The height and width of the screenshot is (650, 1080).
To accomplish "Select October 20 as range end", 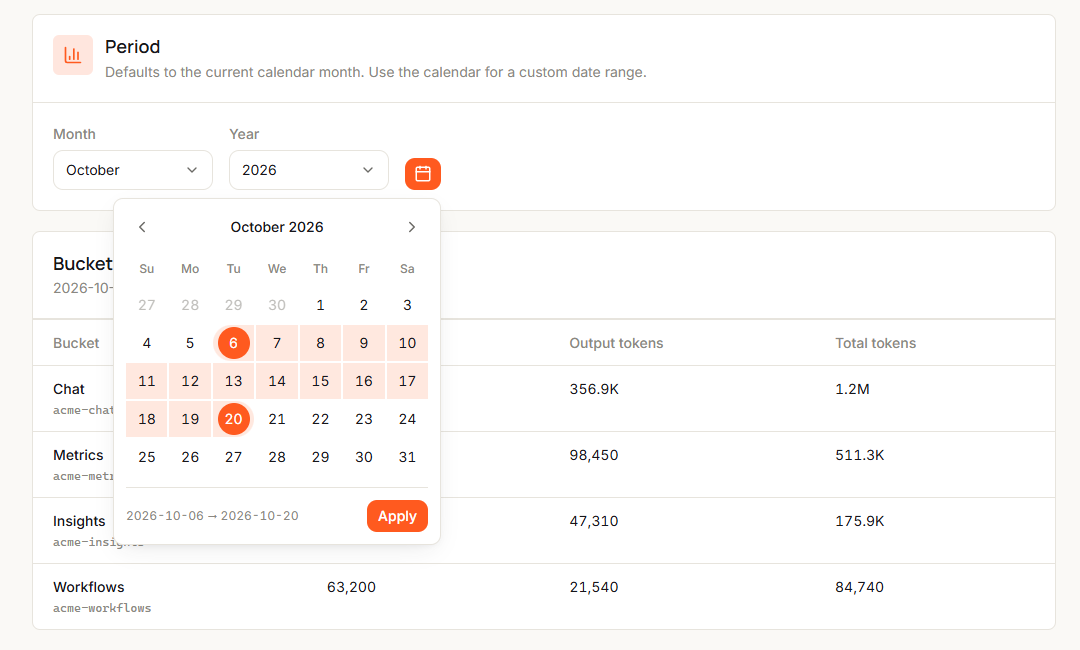I will [233, 419].
